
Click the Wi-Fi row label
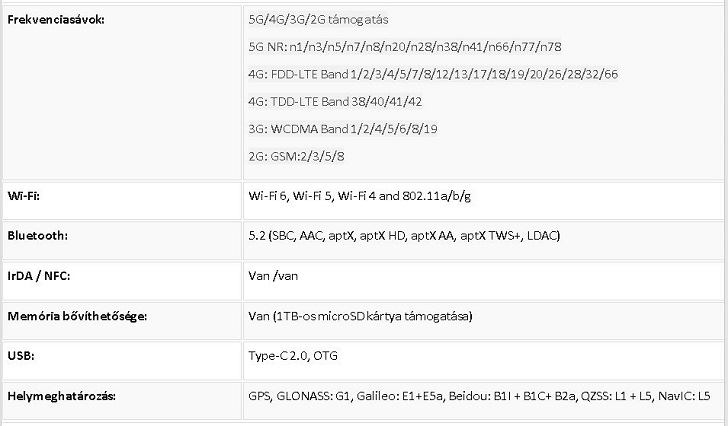pyautogui.click(x=24, y=196)
